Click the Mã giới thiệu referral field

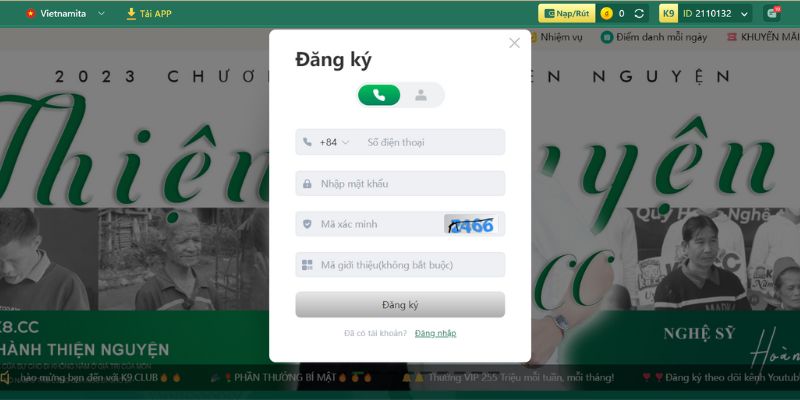click(x=400, y=265)
